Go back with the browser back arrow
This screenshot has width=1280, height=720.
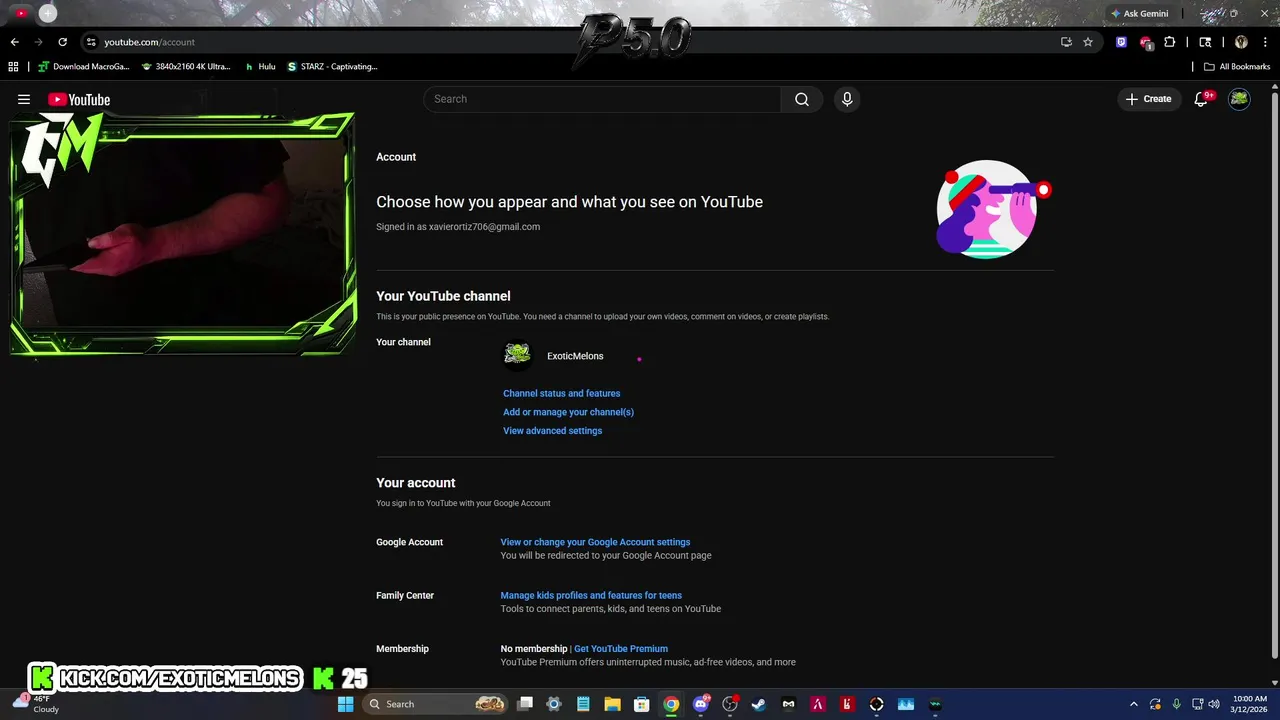point(14,42)
